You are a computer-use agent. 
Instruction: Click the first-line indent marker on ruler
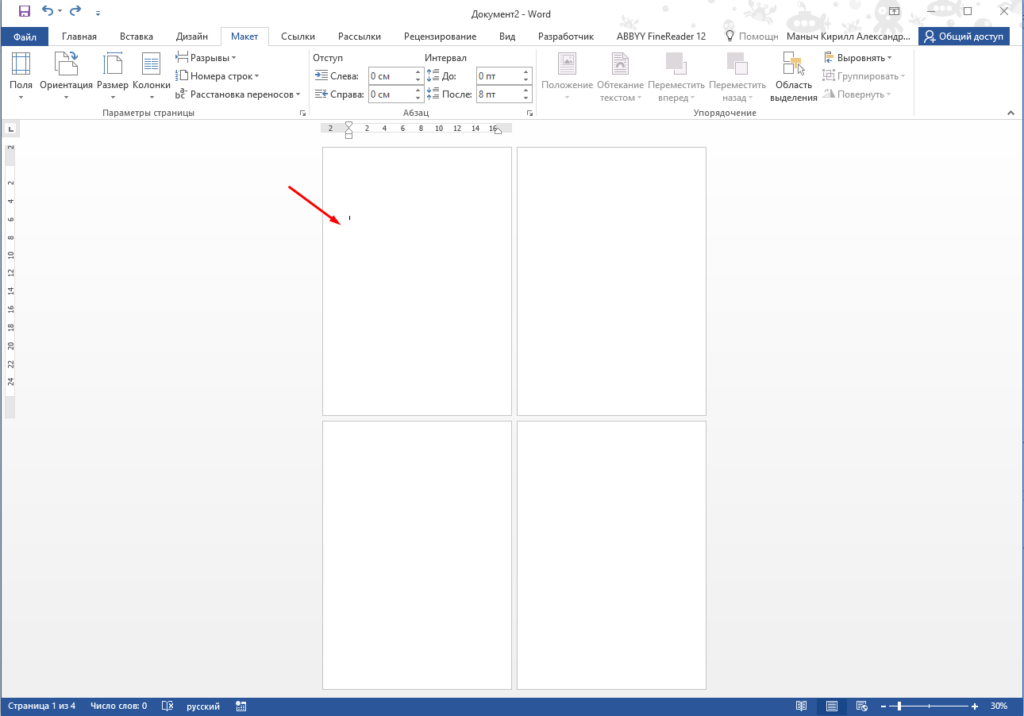[x=349, y=125]
